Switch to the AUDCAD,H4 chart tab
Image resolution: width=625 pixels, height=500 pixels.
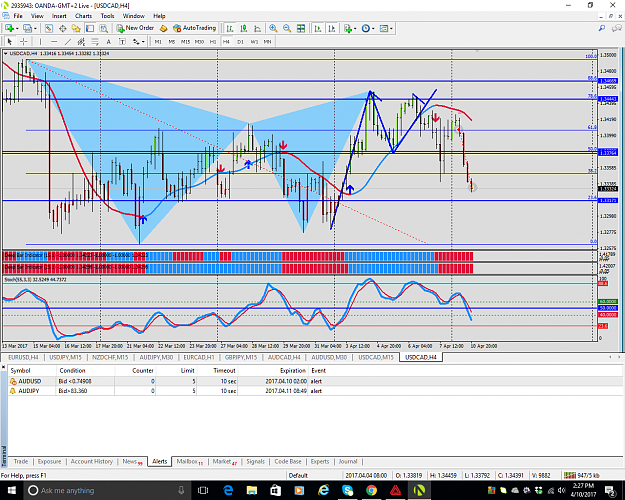(x=284, y=357)
